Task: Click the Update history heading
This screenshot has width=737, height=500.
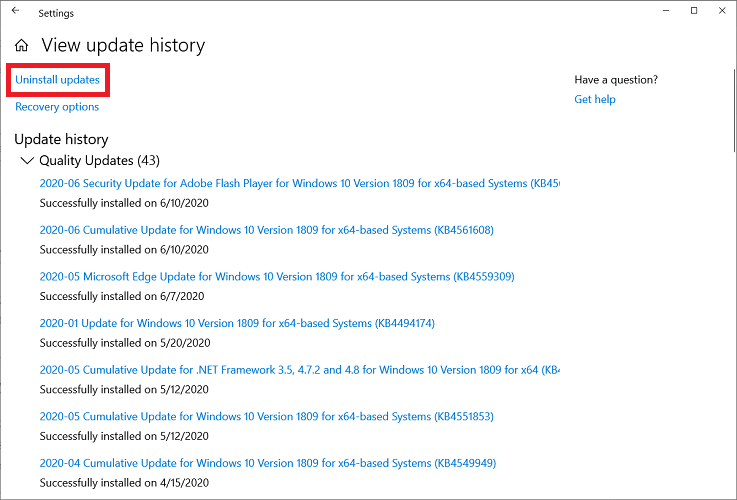Action: coord(61,139)
